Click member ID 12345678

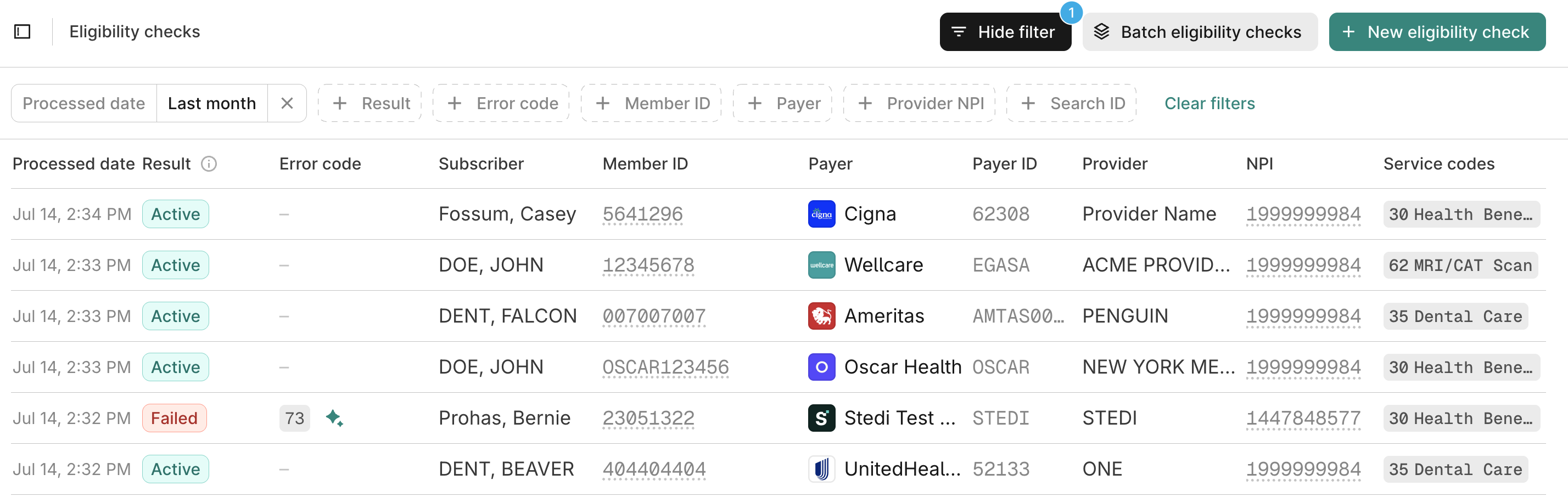click(x=648, y=265)
